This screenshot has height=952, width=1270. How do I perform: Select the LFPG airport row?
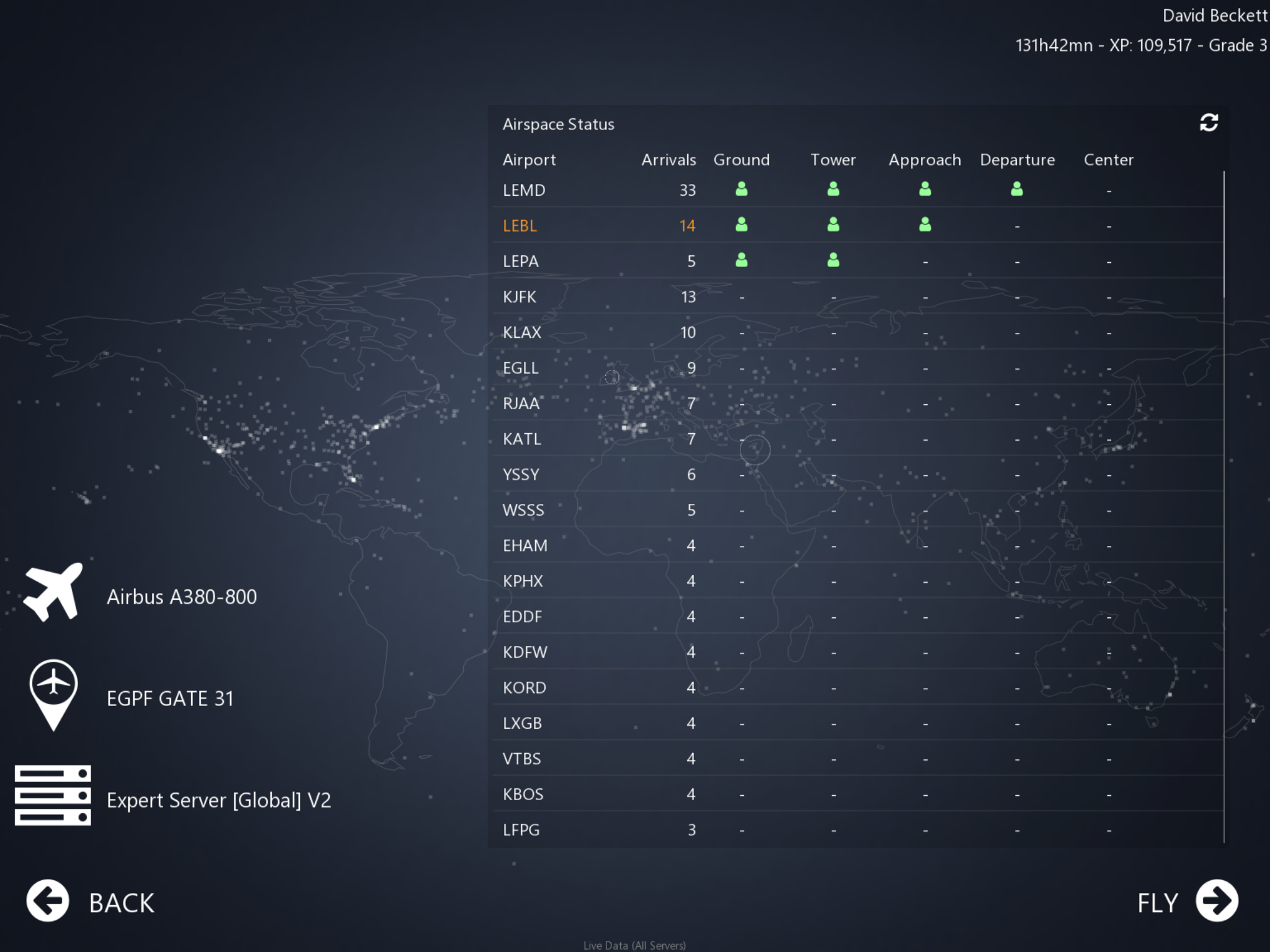pyautogui.click(x=521, y=830)
